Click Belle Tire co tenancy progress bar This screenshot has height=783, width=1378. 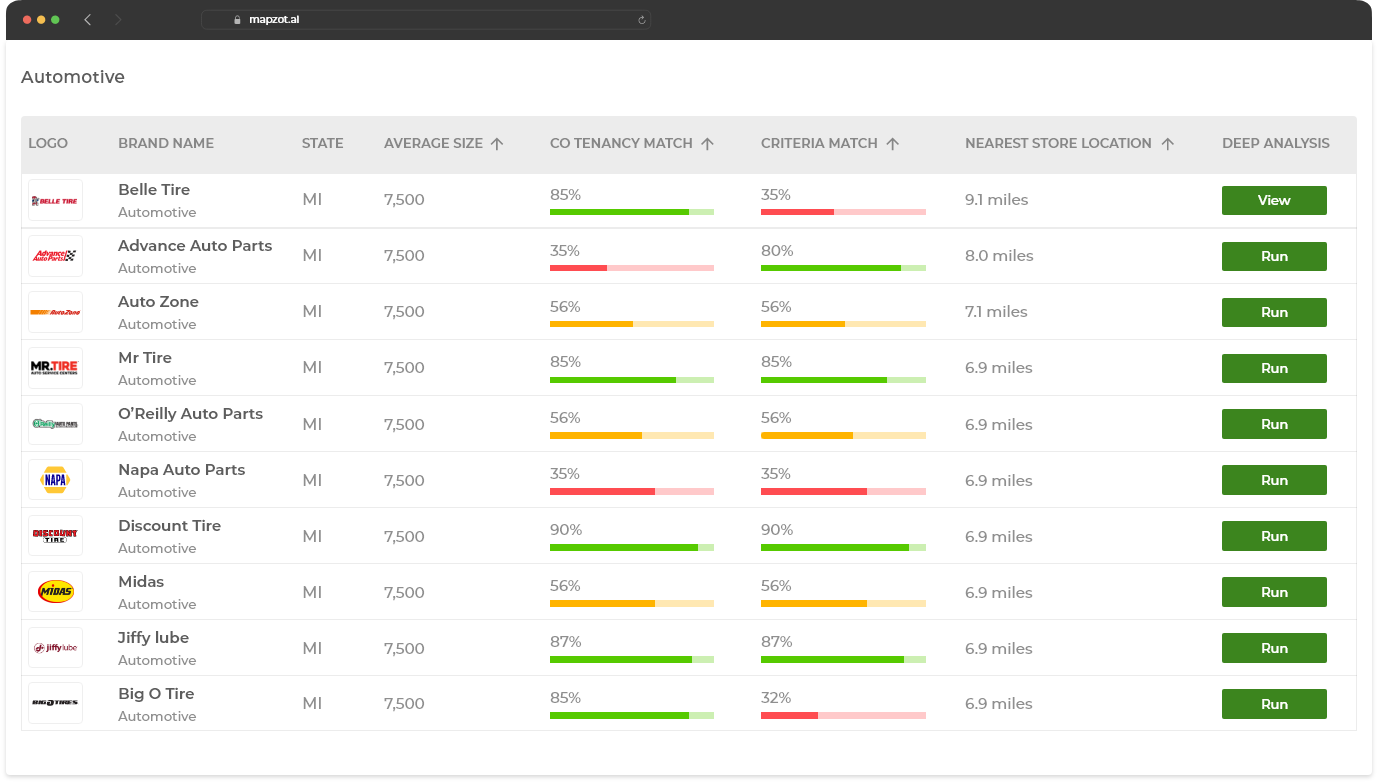[632, 212]
